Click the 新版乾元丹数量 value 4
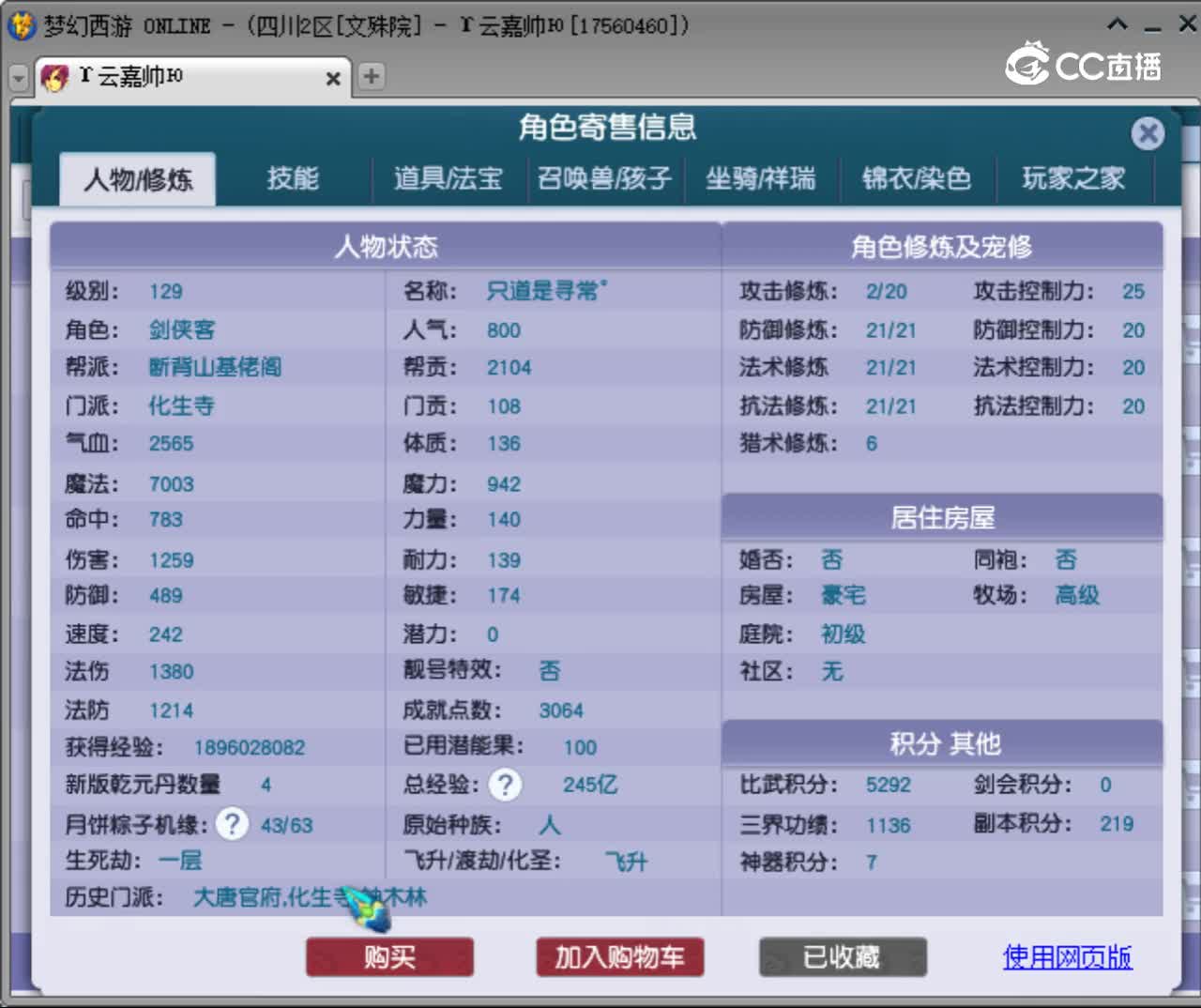Screen dimensions: 1201x1008 pos(266,785)
